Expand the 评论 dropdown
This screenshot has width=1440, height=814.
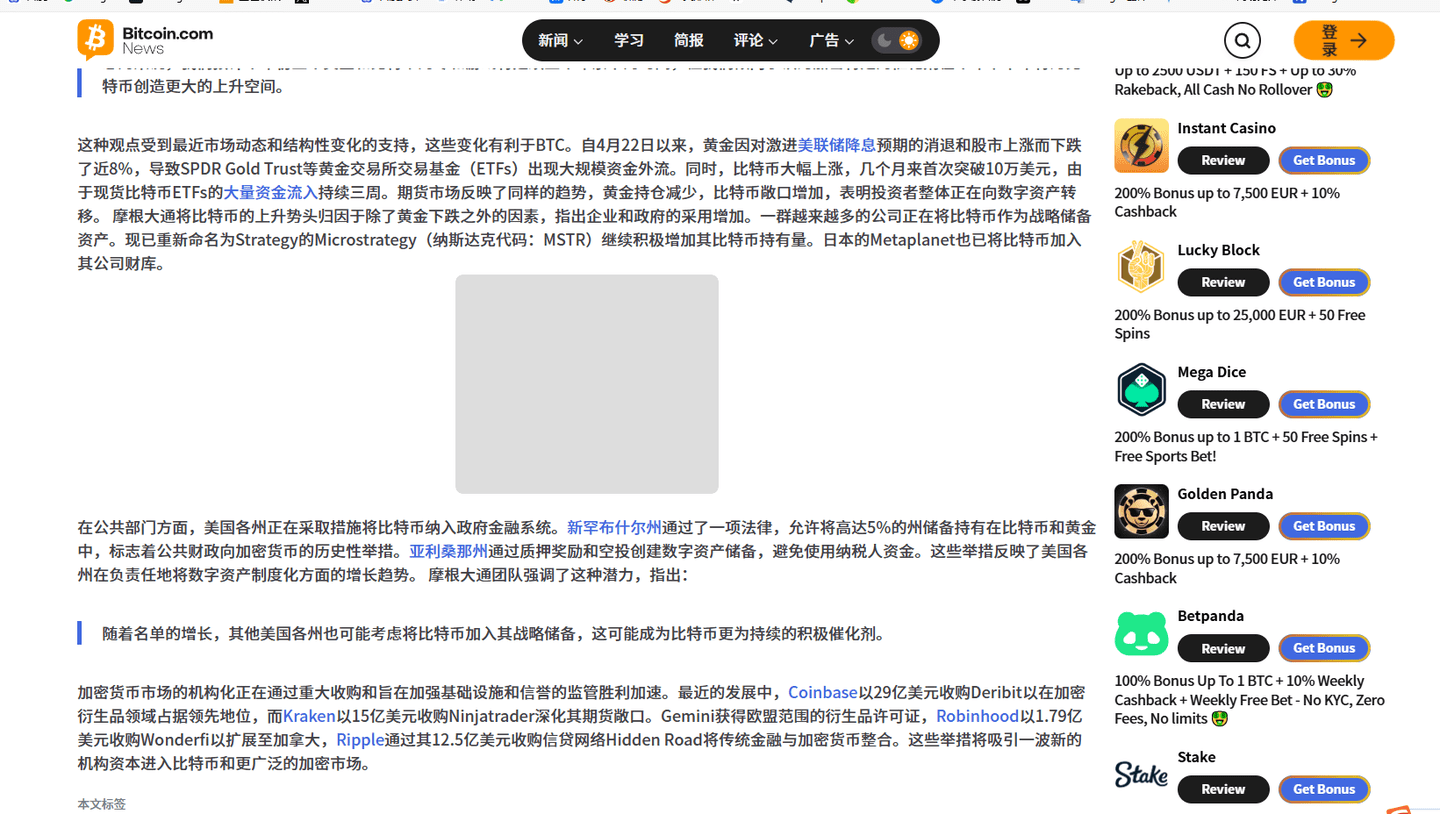pyautogui.click(x=755, y=41)
